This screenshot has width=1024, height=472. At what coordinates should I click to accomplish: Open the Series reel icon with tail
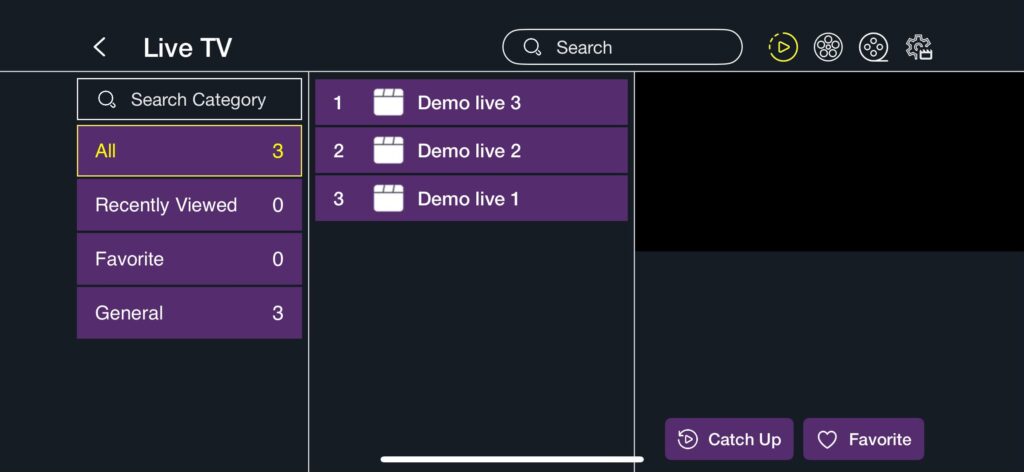[873, 47]
